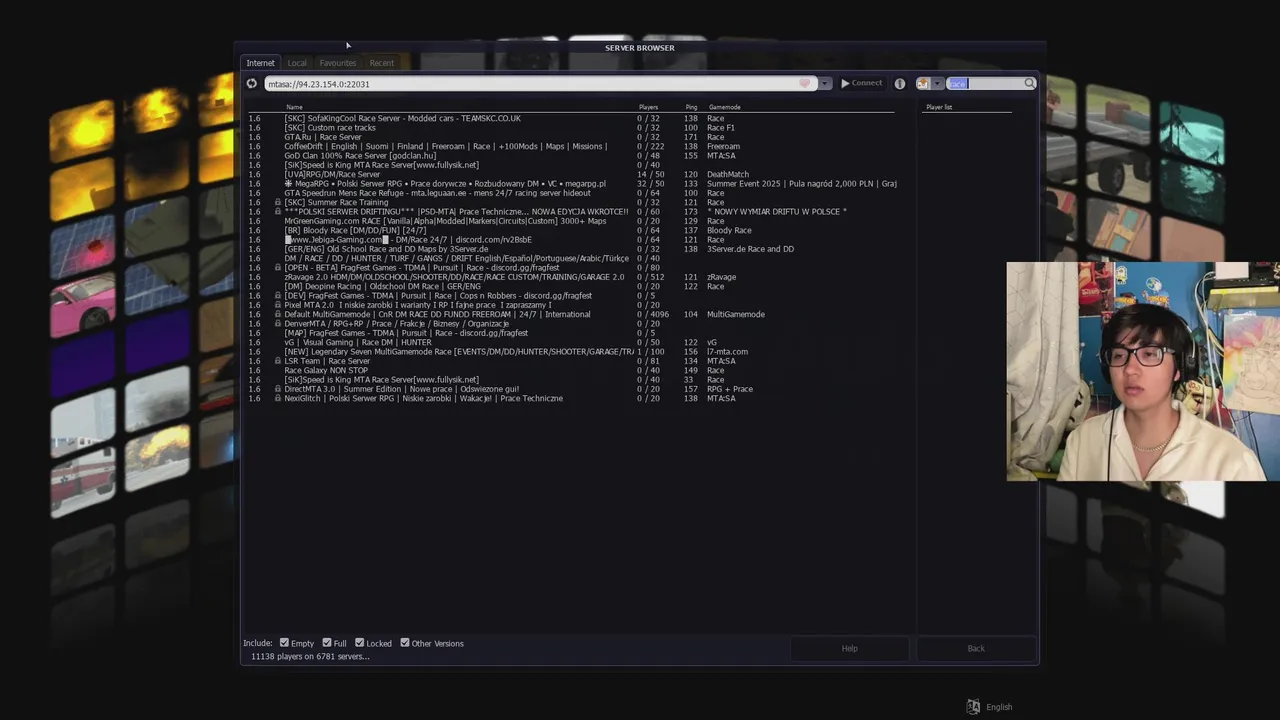Select '[MAP] FragFest Games' server row
The width and height of the screenshot is (1280, 720).
(570, 333)
